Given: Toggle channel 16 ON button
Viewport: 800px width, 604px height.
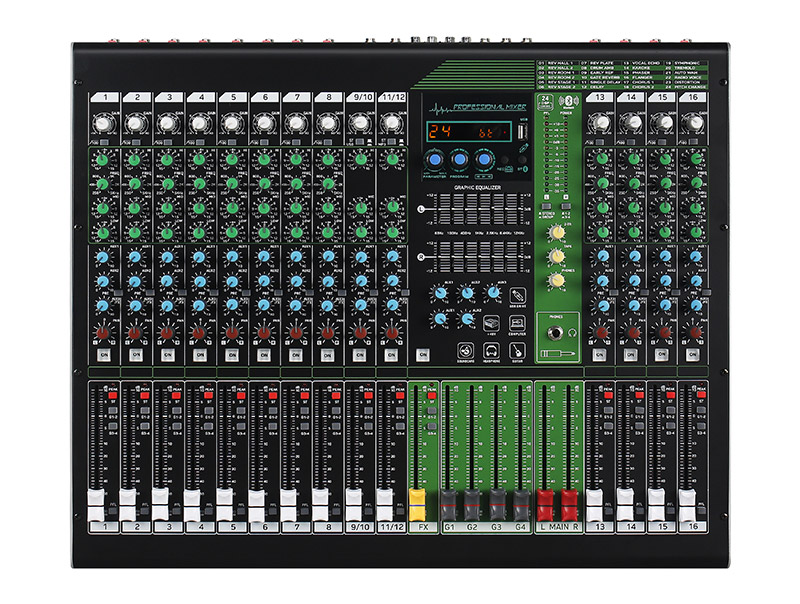Looking at the screenshot, I should [x=688, y=355].
